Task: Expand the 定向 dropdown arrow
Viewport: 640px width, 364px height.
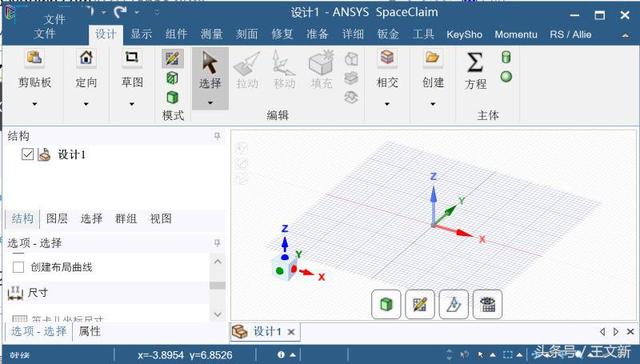Action: (x=86, y=104)
